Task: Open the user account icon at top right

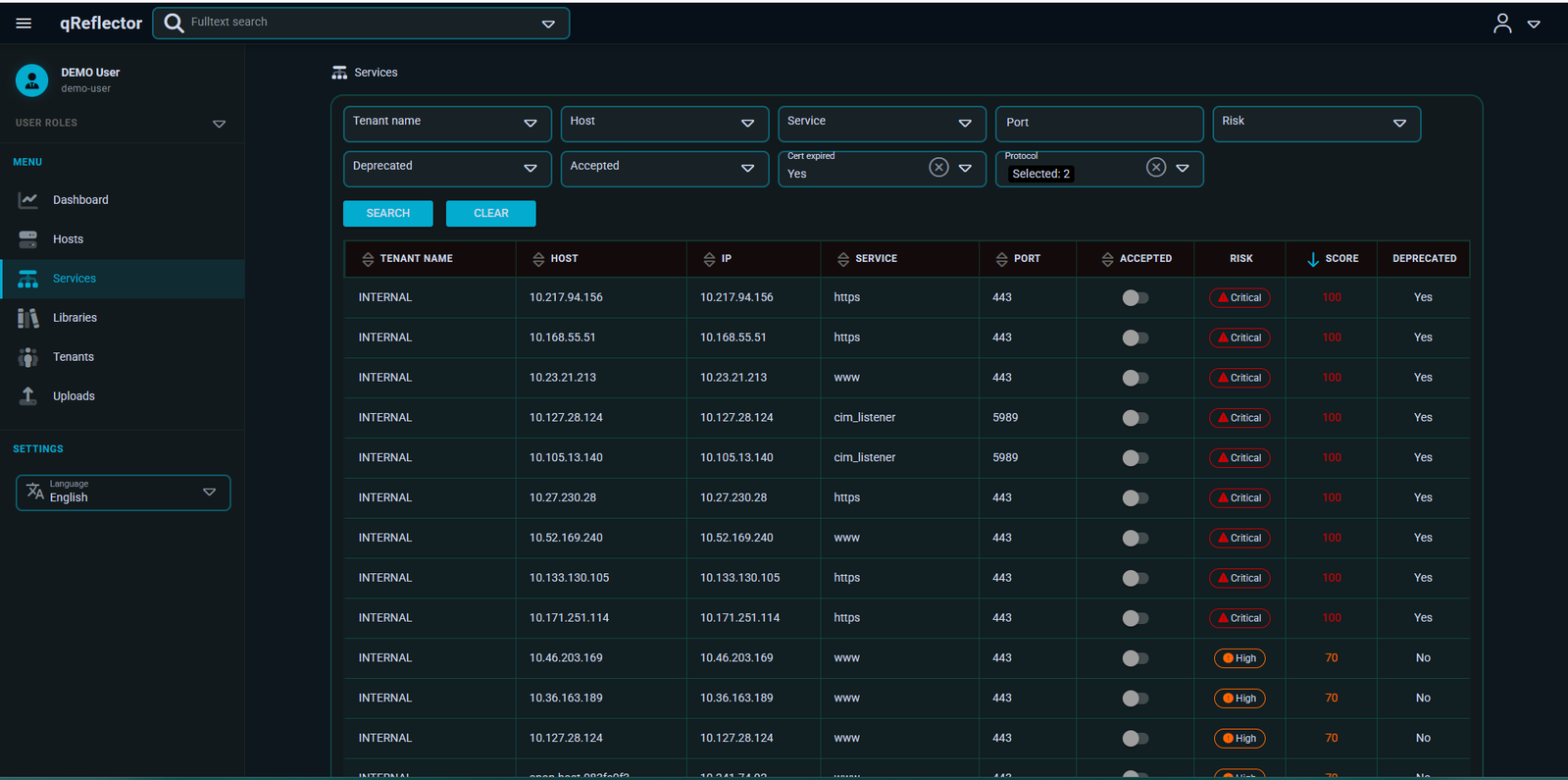Action: coord(1501,23)
